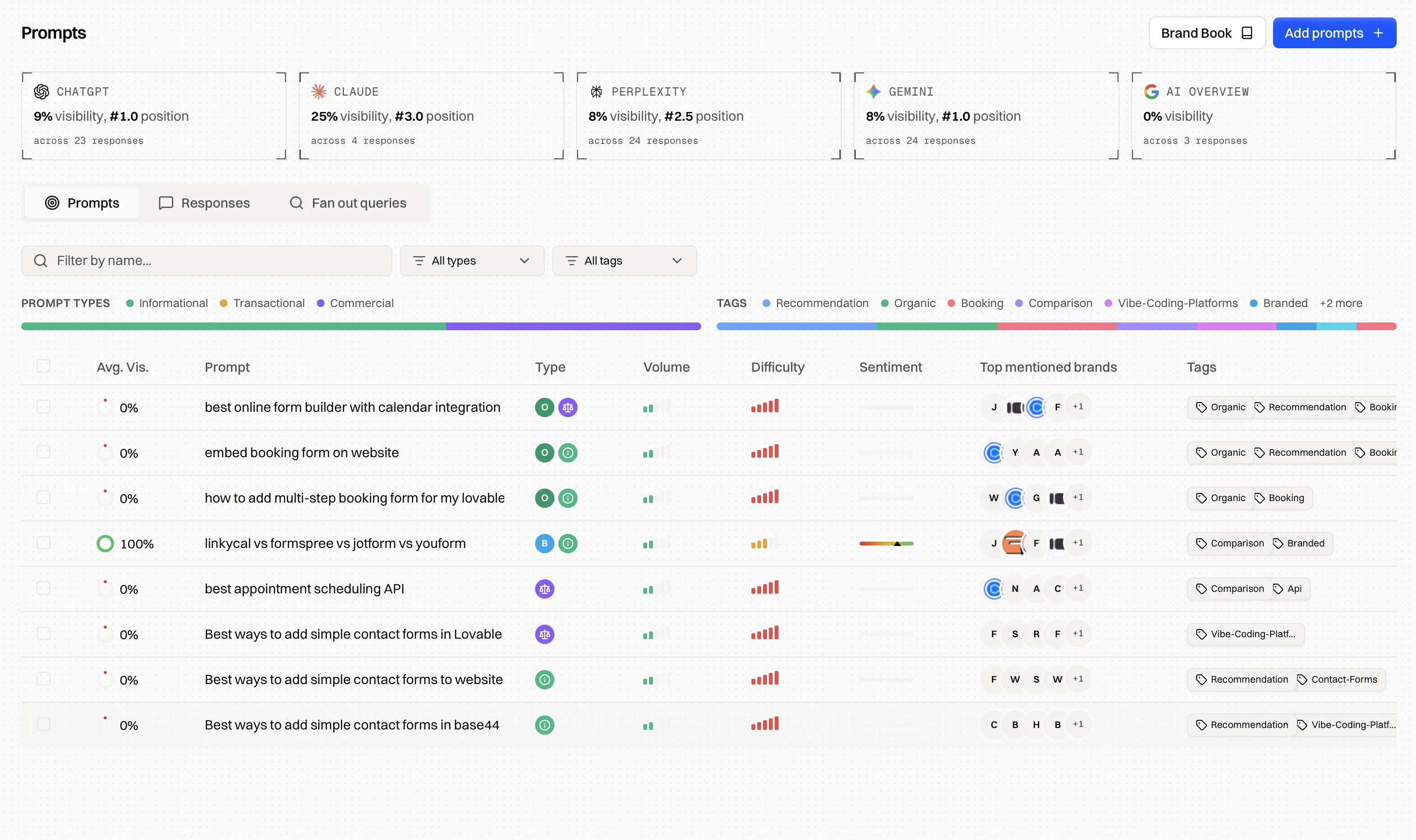Check the 'contact forms to website' row
Screen dimensions: 1416x840
pos(43,679)
